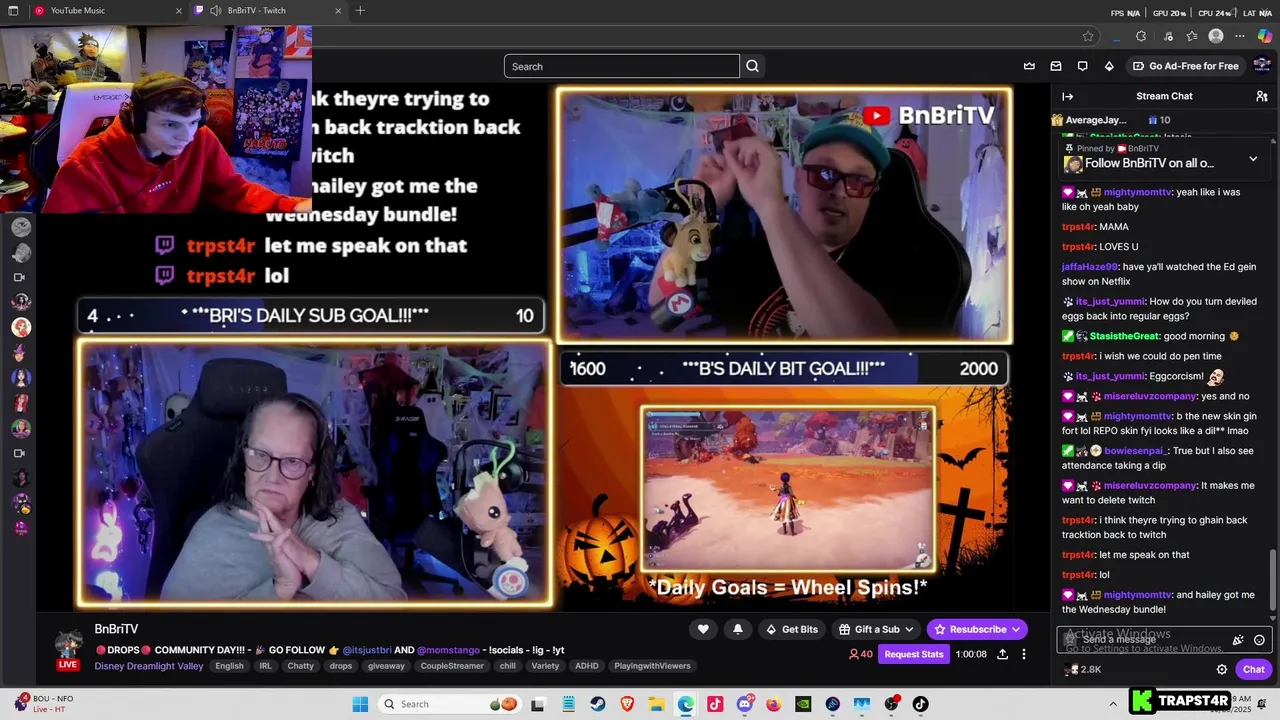This screenshot has height=720, width=1280.
Task: Close the YouTube Music tab
Action: [179, 11]
